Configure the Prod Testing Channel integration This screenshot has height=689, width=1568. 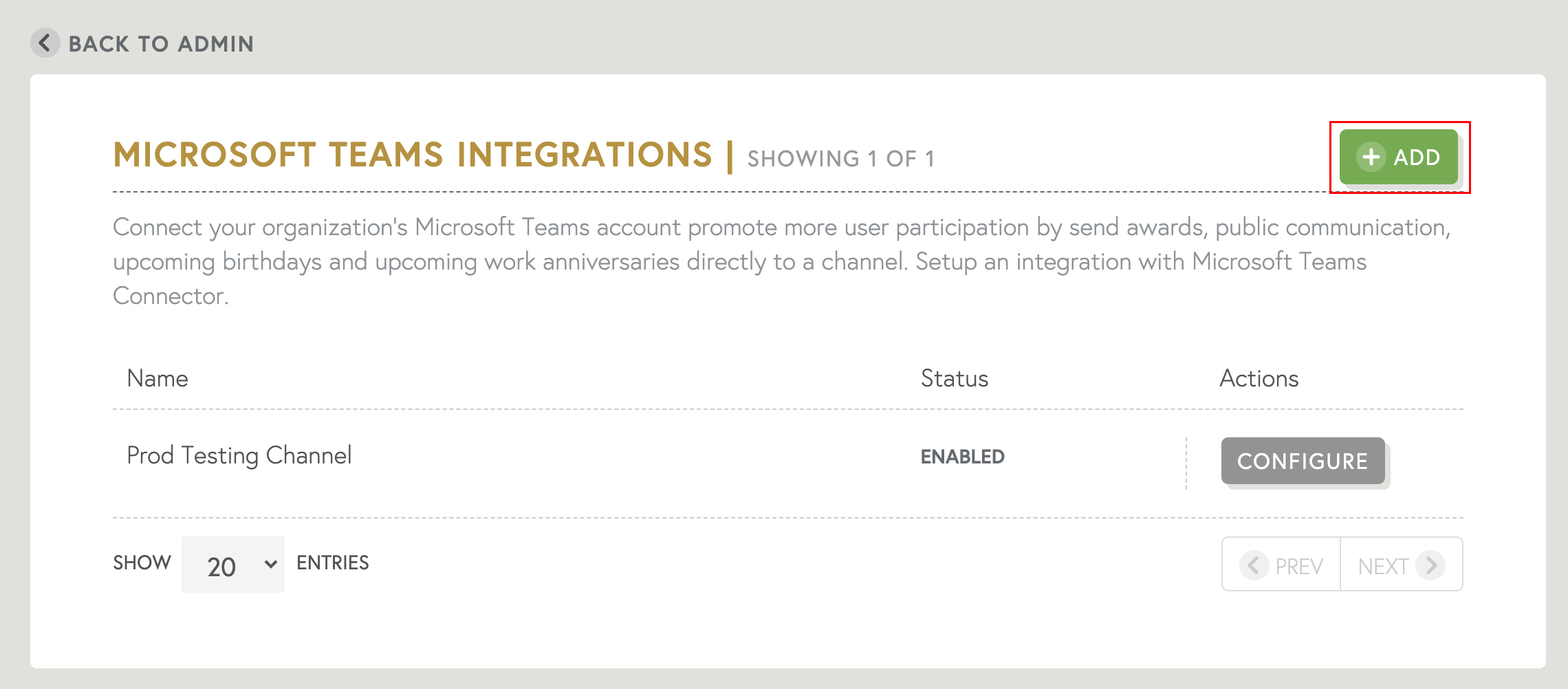pyautogui.click(x=1303, y=461)
